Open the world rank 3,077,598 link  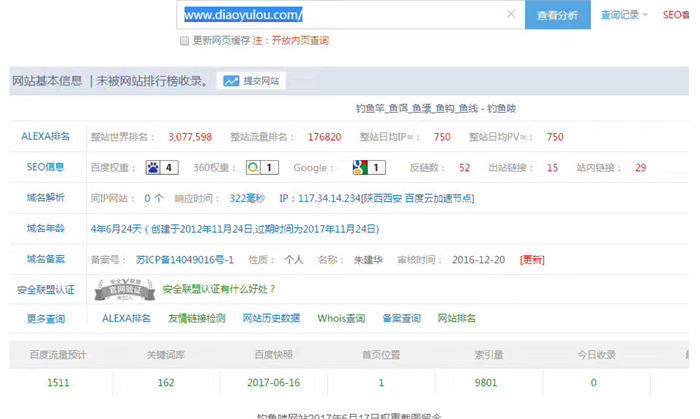click(190, 137)
